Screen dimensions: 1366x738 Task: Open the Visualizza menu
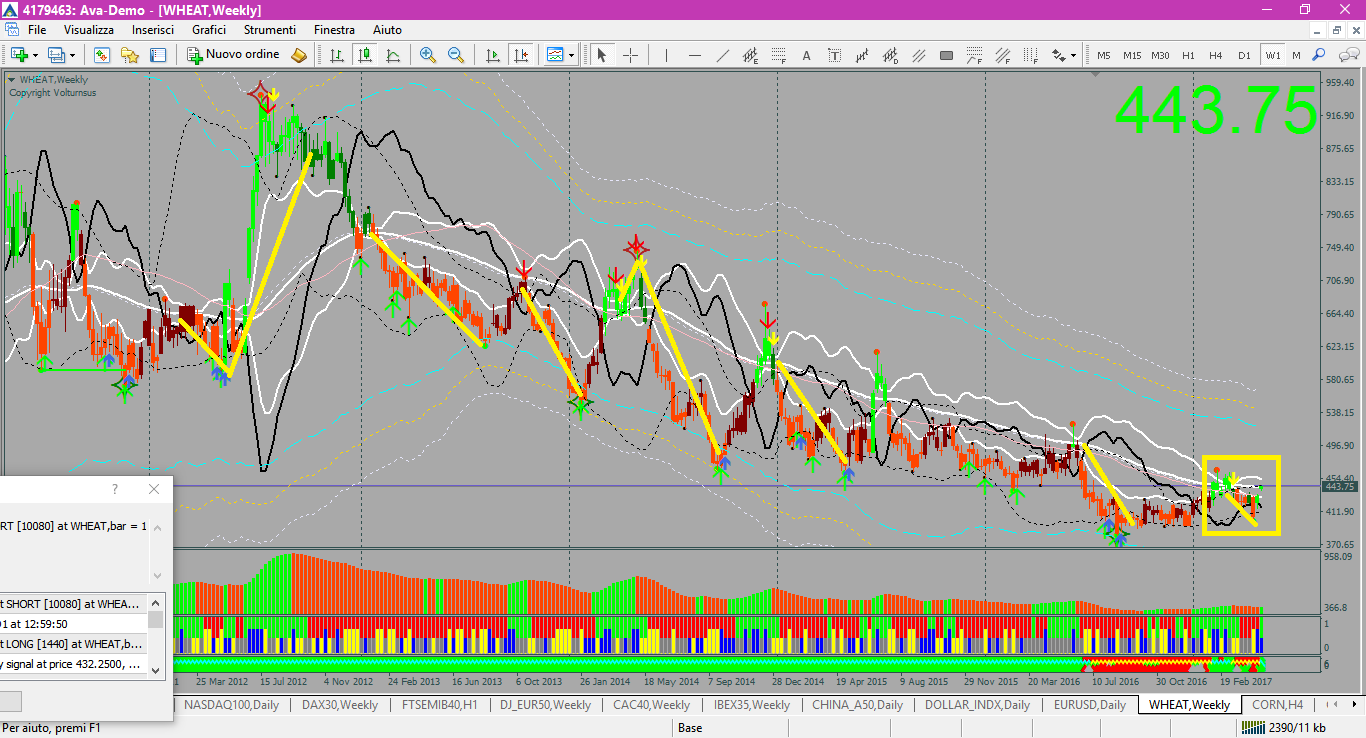(89, 30)
